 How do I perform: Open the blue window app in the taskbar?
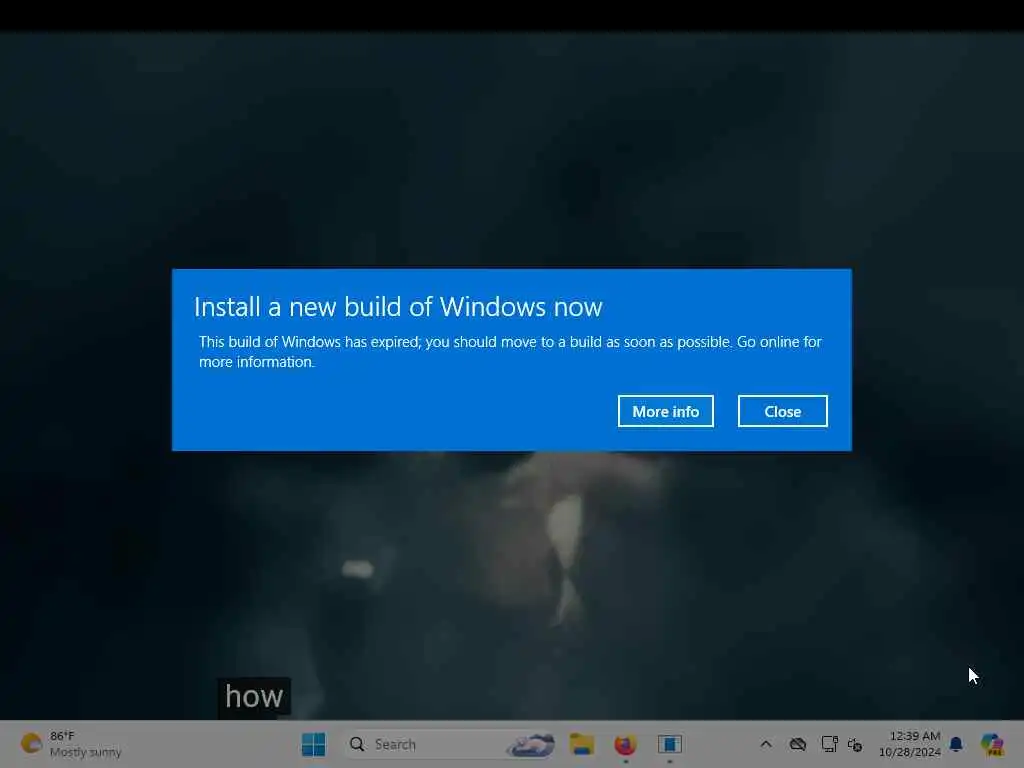point(669,744)
